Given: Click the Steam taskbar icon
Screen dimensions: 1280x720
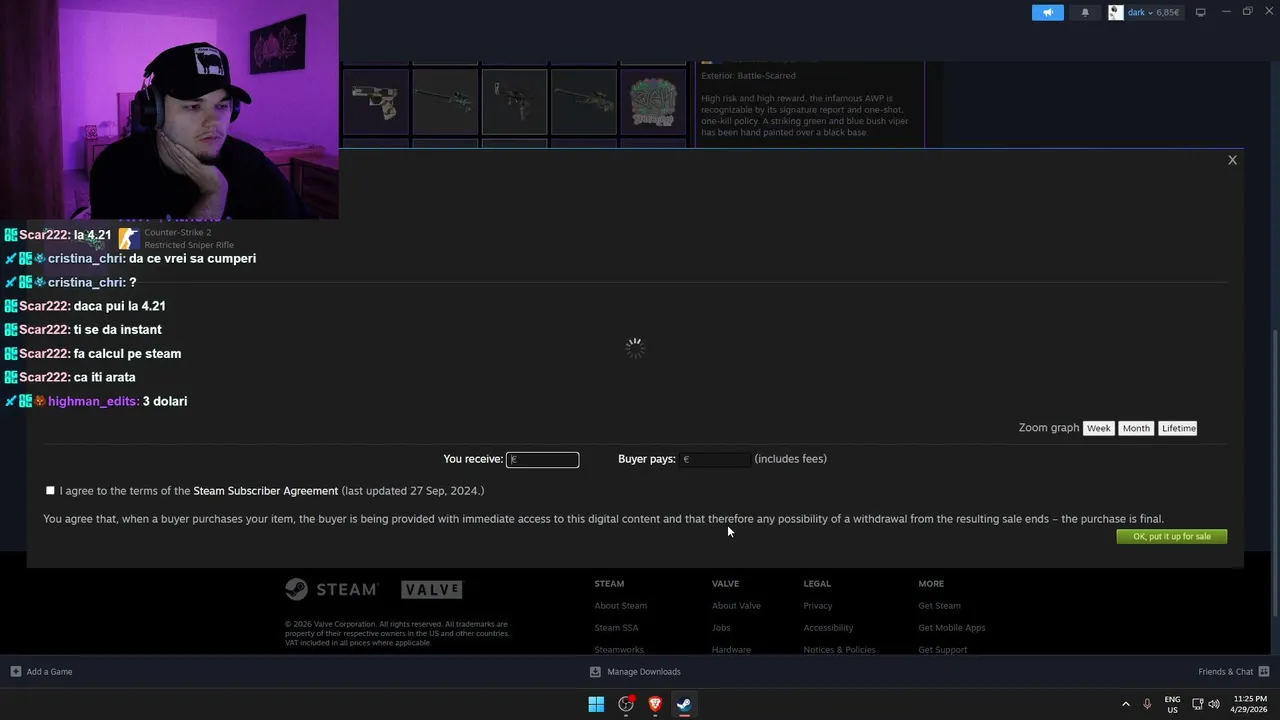Looking at the screenshot, I should pyautogui.click(x=684, y=704).
